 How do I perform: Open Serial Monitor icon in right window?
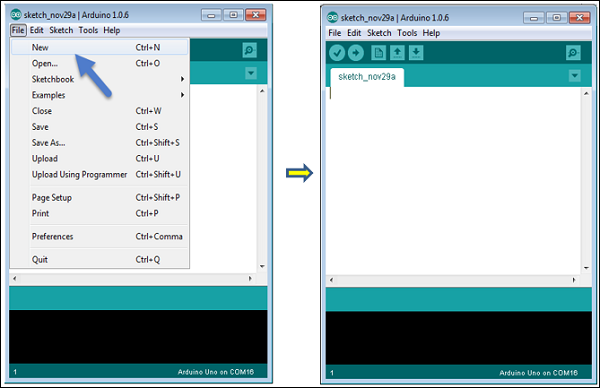(x=573, y=53)
